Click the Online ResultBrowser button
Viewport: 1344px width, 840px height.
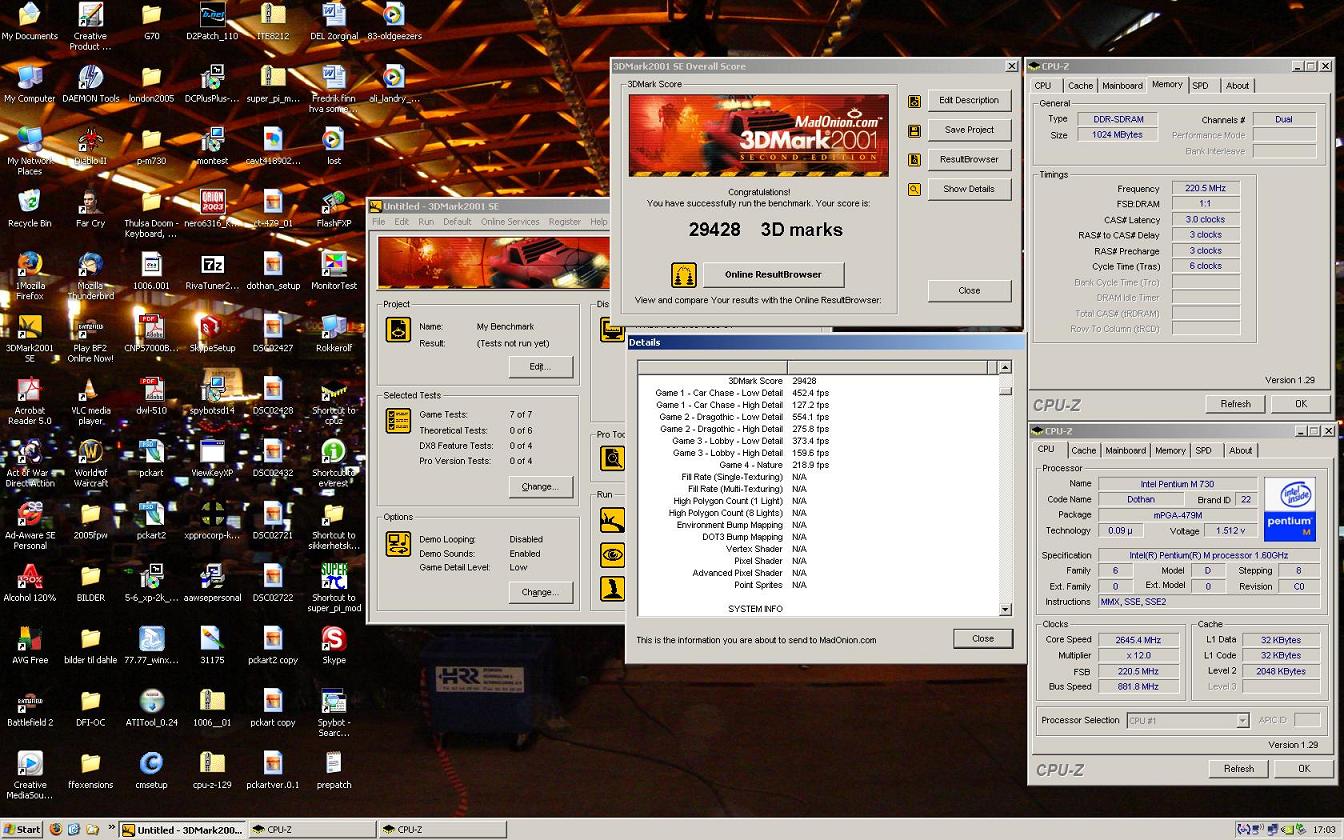773,274
